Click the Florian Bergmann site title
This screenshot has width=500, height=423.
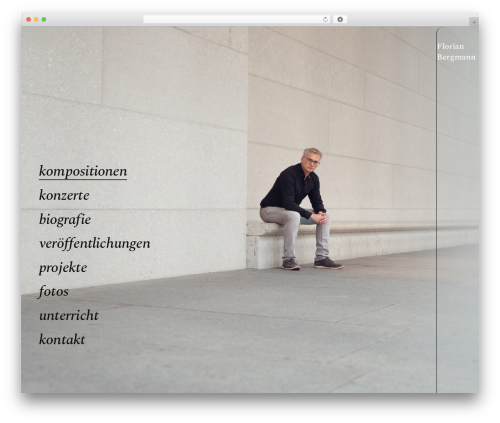point(456,52)
